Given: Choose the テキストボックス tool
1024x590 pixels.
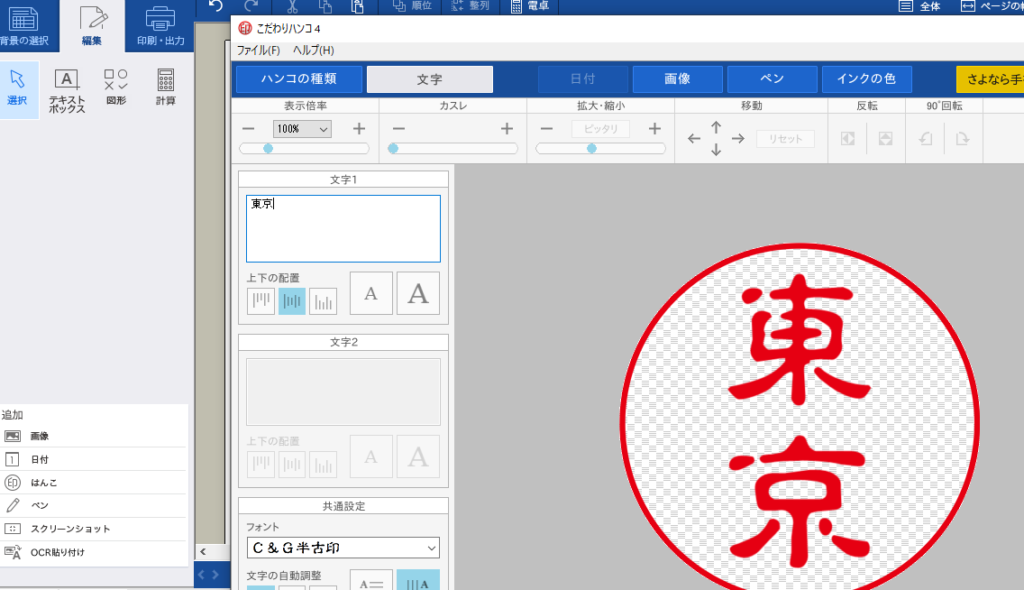Looking at the screenshot, I should (67, 90).
